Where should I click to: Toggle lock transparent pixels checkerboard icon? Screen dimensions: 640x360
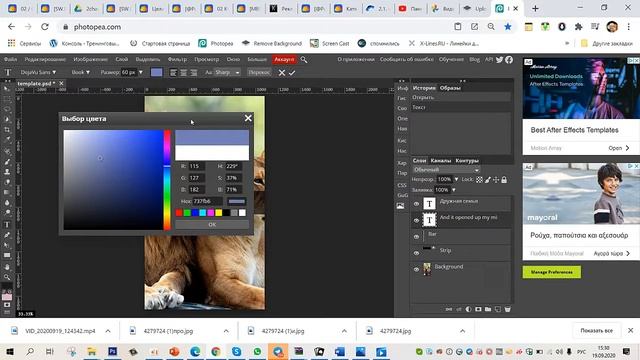[x=479, y=180]
